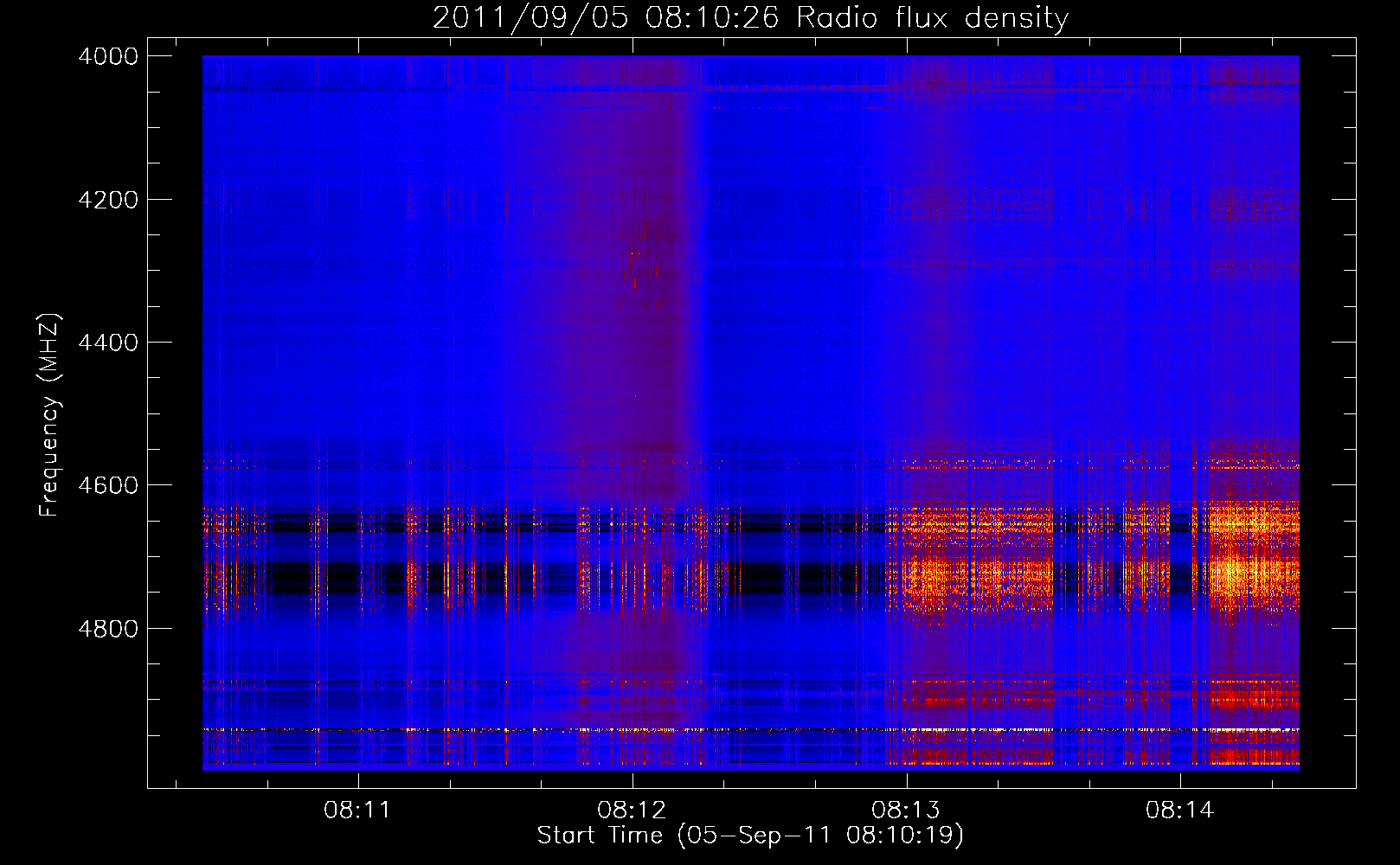The height and width of the screenshot is (865, 1400).
Task: Click the 'Frequency (MHZ)' axis title
Action: point(50,414)
